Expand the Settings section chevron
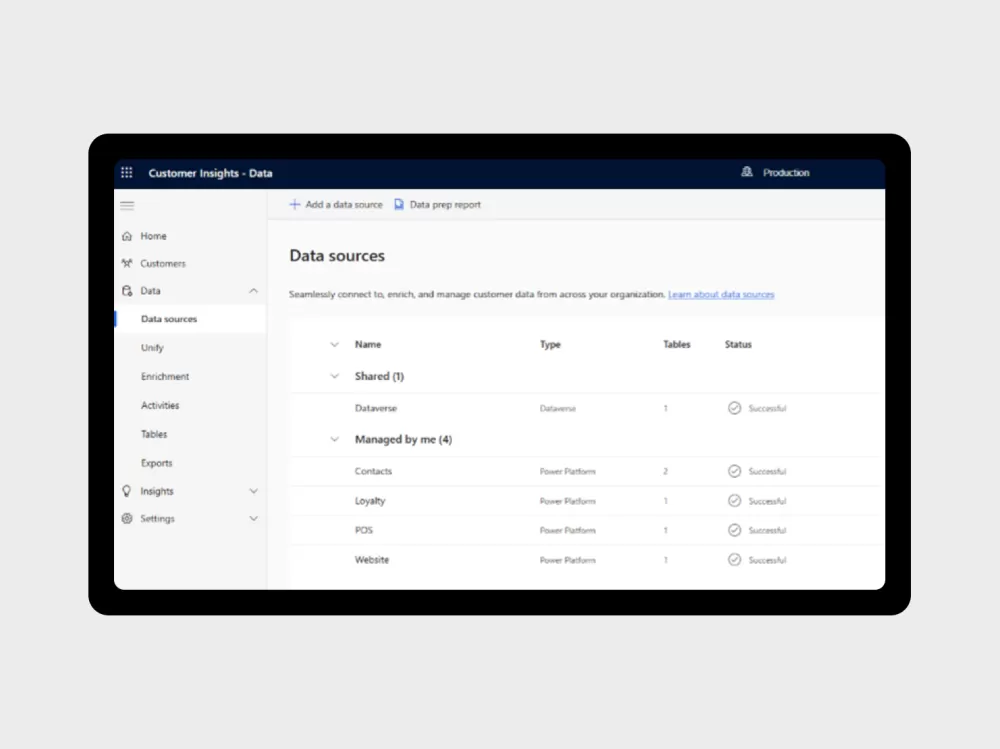The width and height of the screenshot is (1000, 749). [x=253, y=519]
